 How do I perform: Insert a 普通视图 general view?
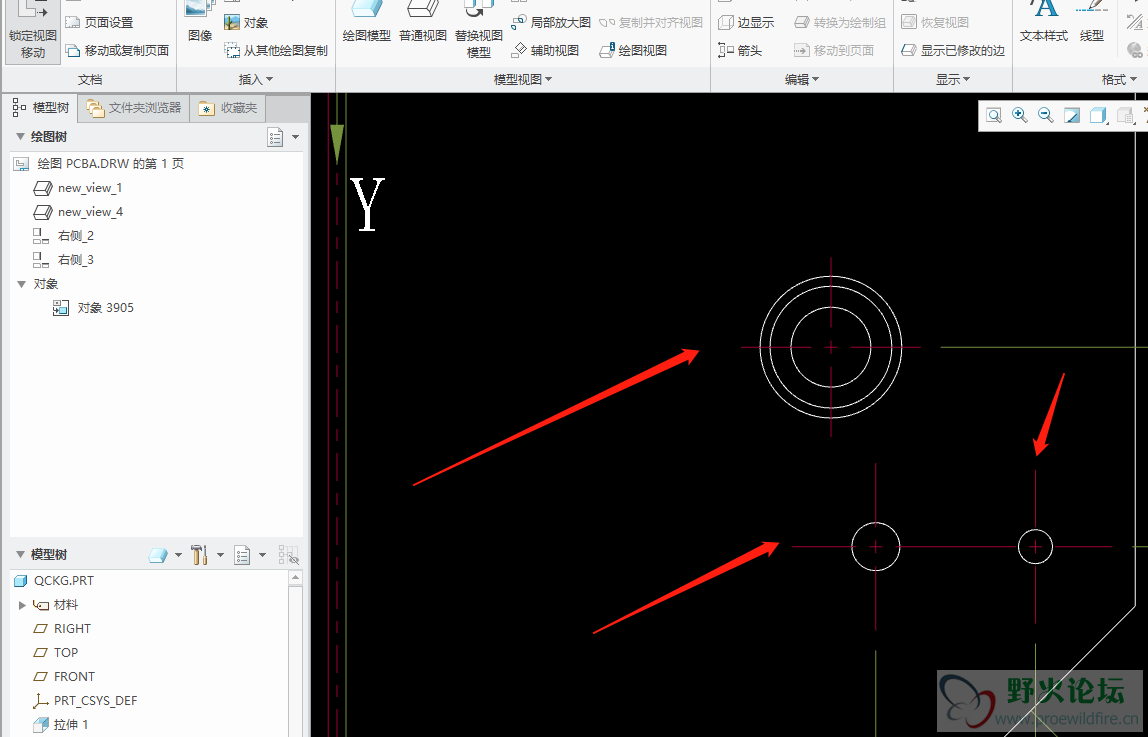coord(423,24)
